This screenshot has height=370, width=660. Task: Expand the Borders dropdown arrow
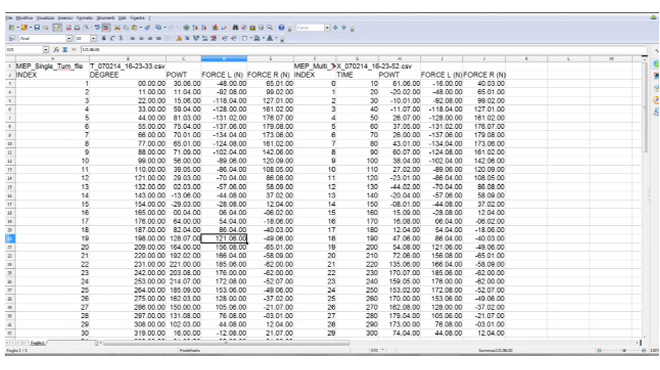click(250, 38)
